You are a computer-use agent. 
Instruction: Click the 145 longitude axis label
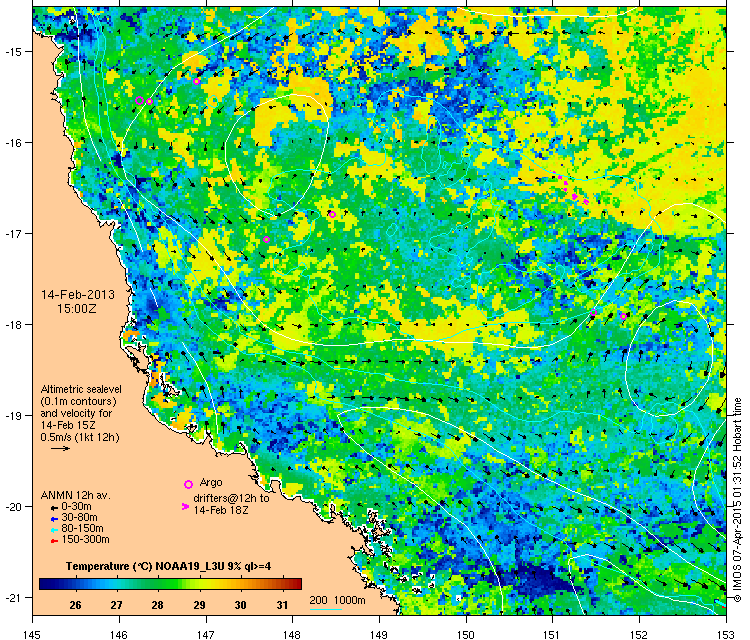pyautogui.click(x=32, y=635)
